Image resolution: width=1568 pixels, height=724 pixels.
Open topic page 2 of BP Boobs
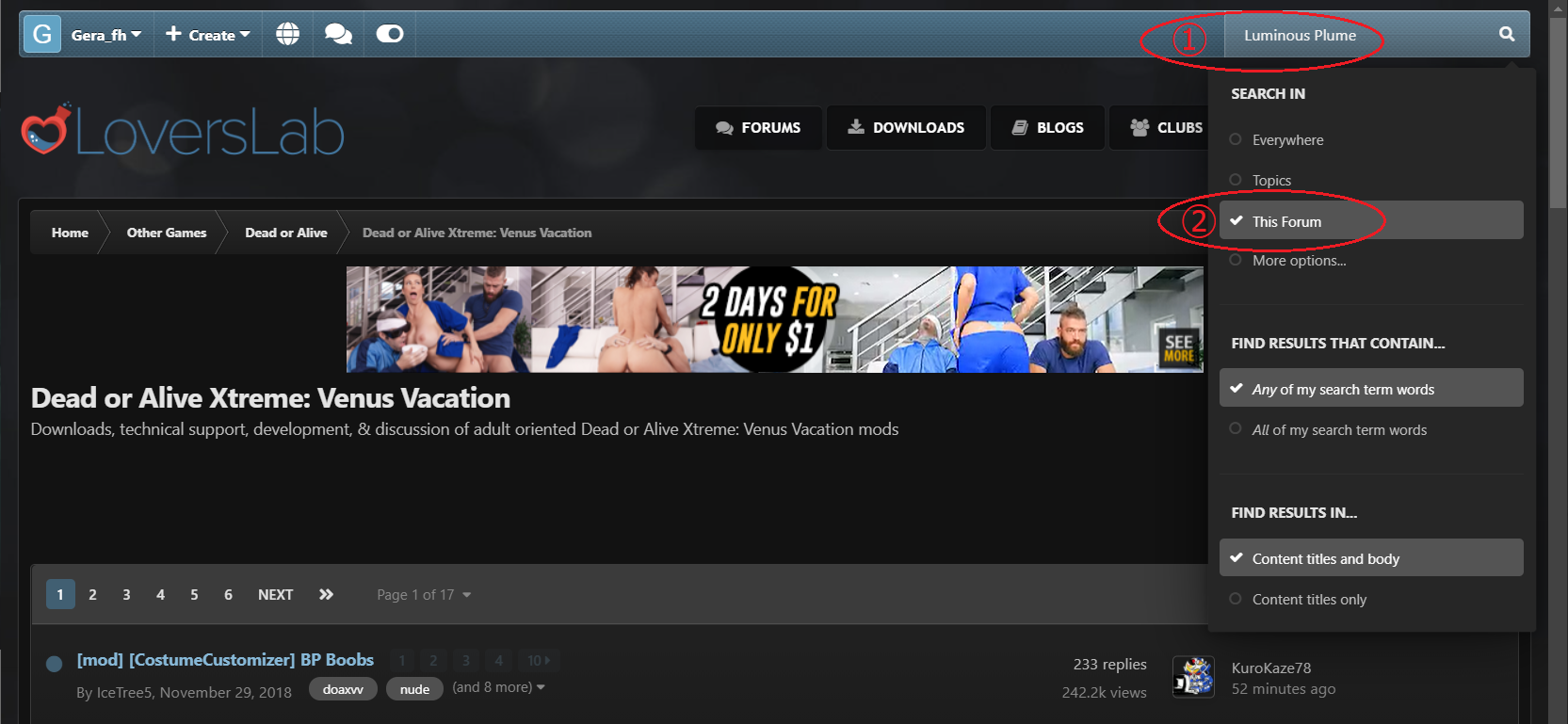coord(433,661)
